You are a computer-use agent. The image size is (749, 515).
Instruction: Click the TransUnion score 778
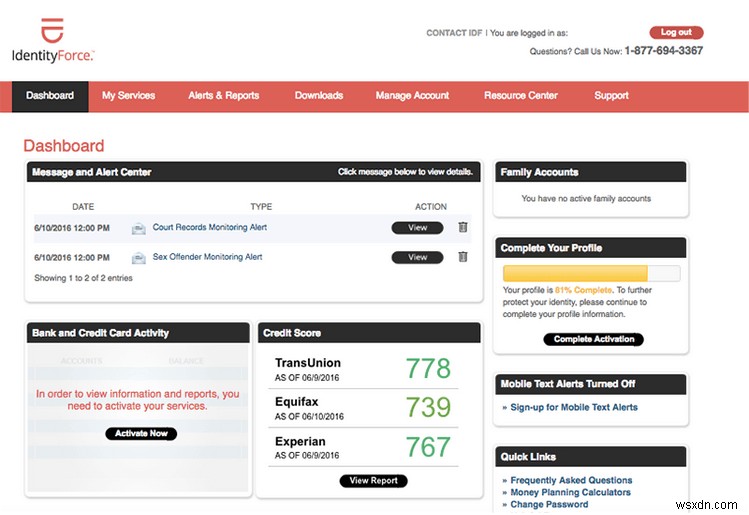pos(428,368)
